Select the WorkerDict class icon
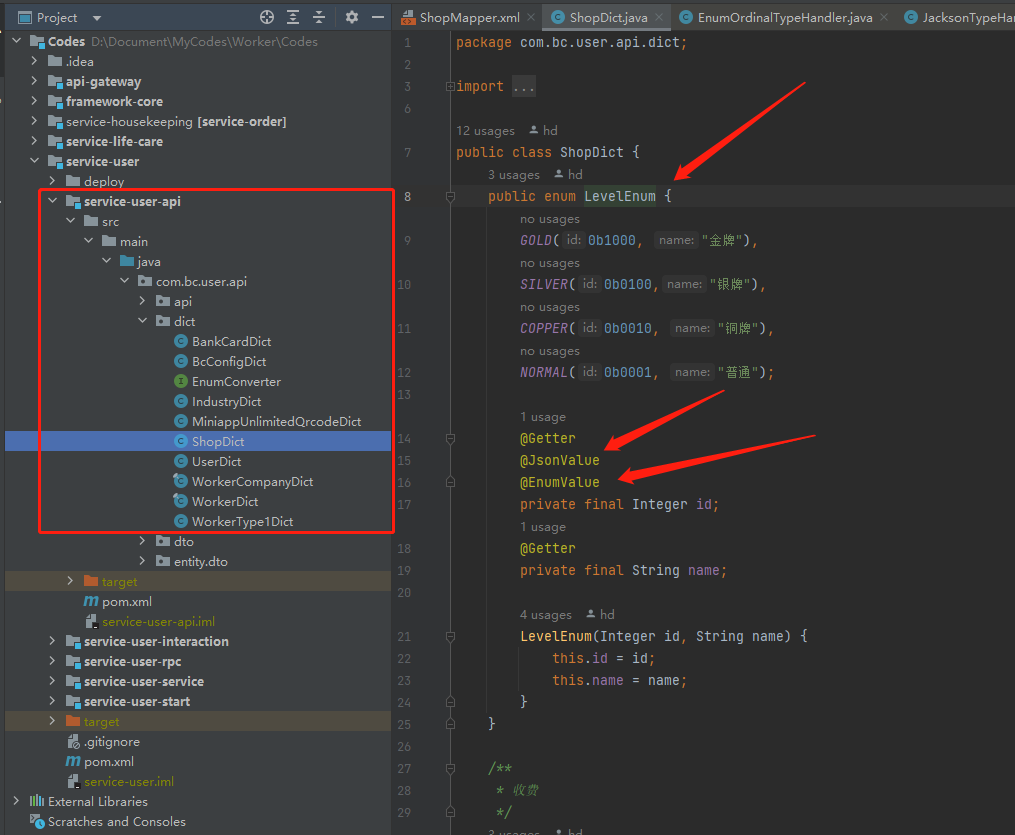This screenshot has width=1015, height=835. [x=181, y=501]
